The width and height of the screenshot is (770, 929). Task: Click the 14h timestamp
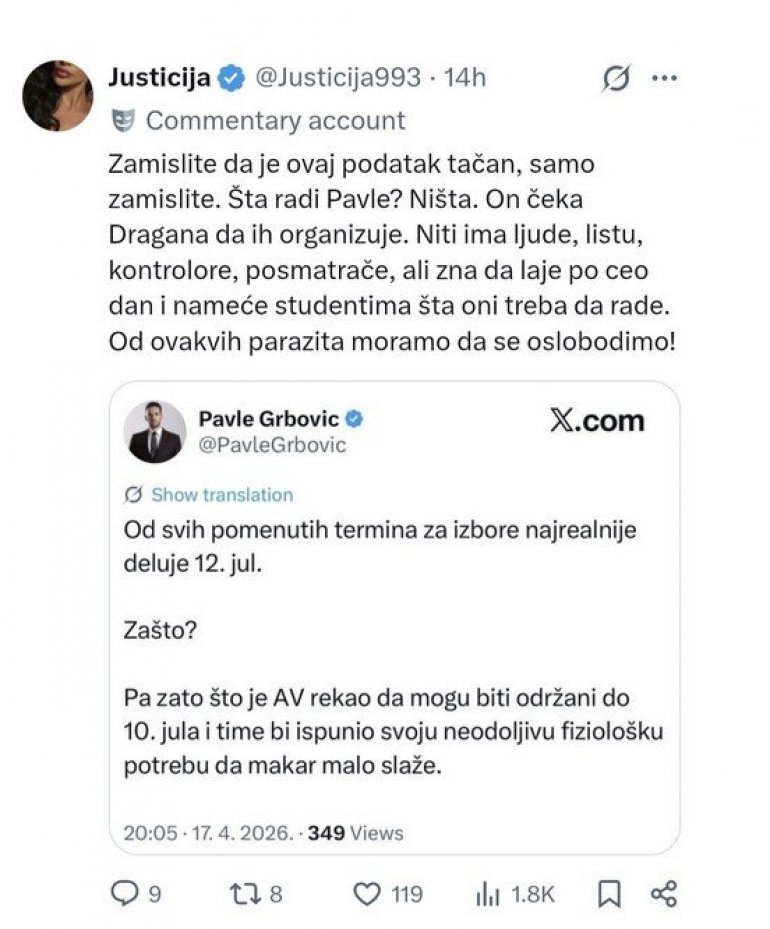[465, 78]
